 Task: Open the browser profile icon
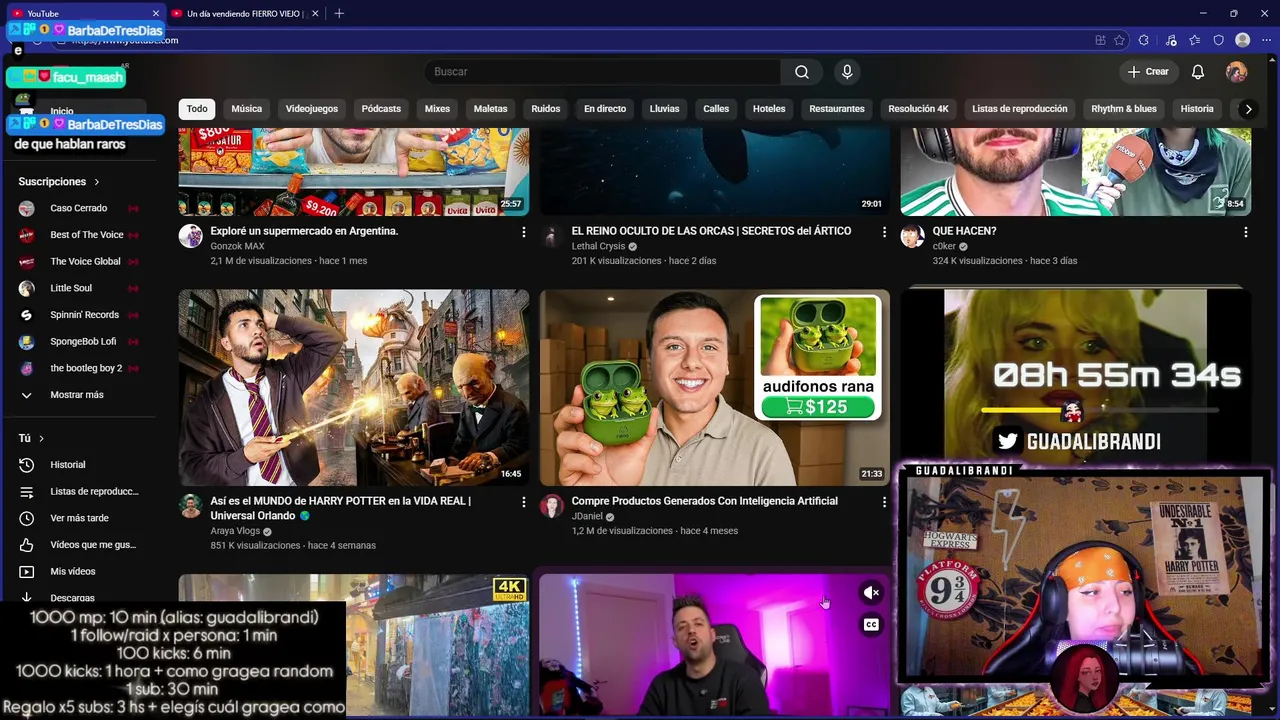1243,40
